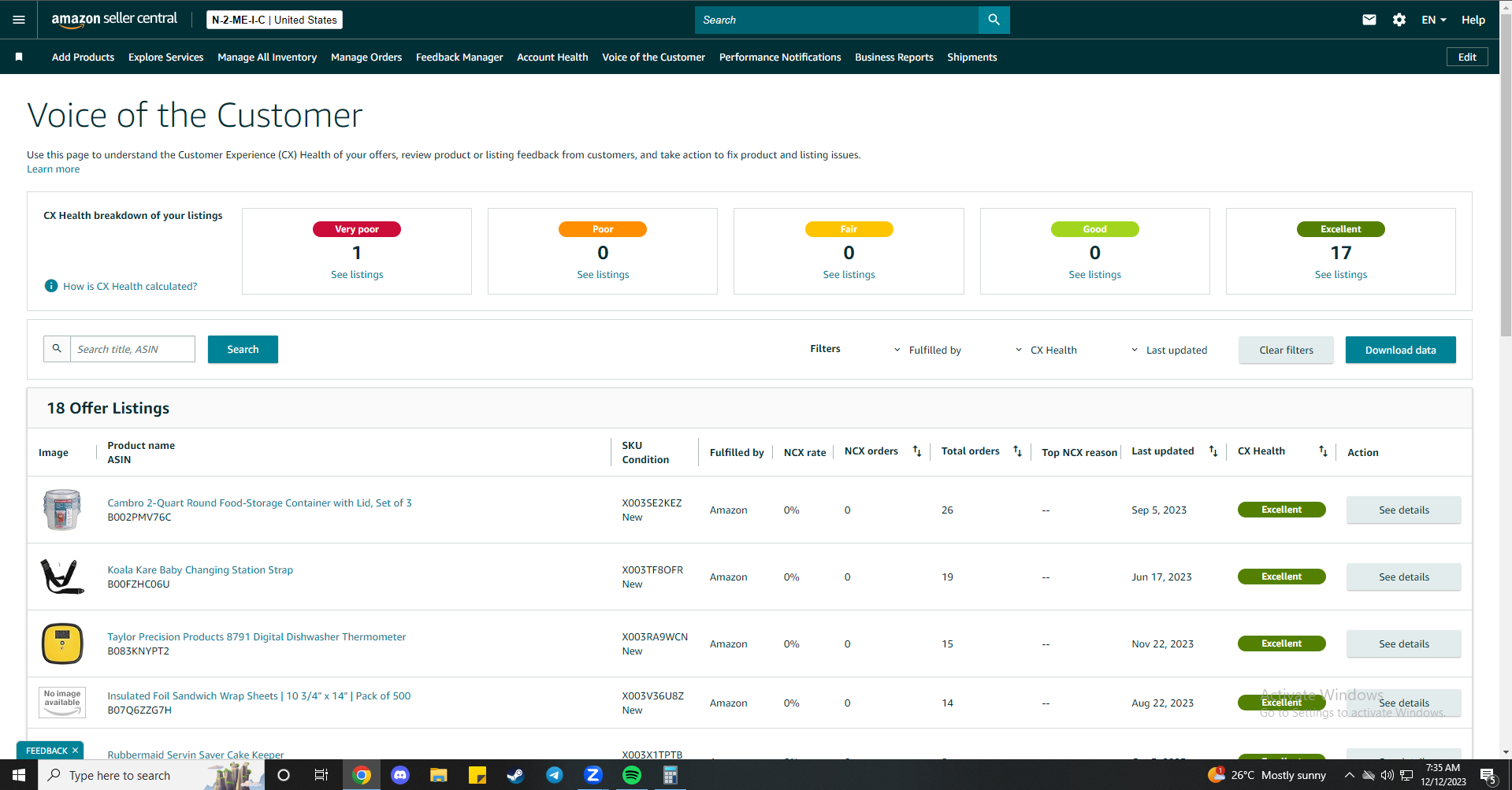Image resolution: width=1512 pixels, height=790 pixels.
Task: Open Task View on taskbar
Action: (321, 775)
